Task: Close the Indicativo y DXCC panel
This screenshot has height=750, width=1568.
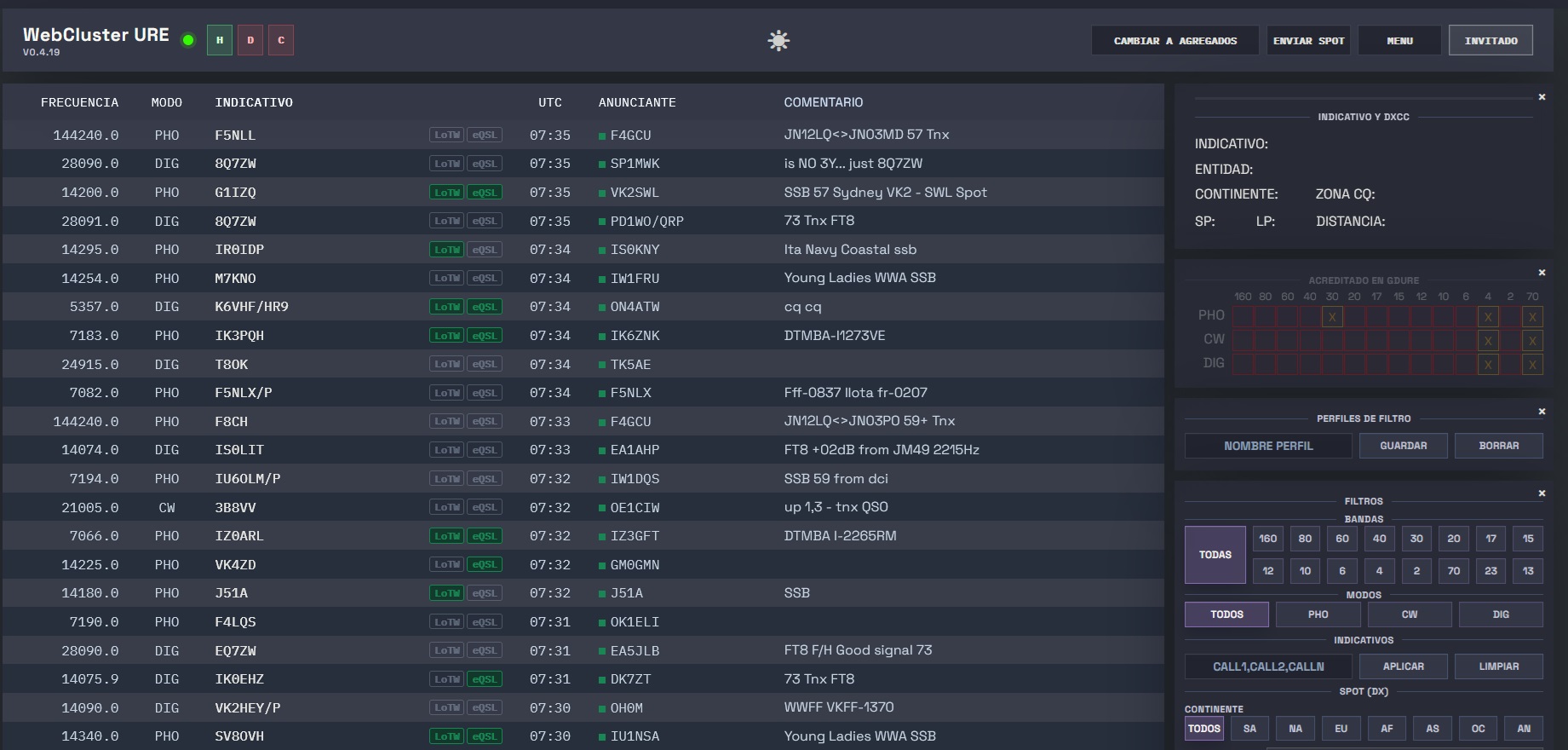Action: tap(1542, 97)
